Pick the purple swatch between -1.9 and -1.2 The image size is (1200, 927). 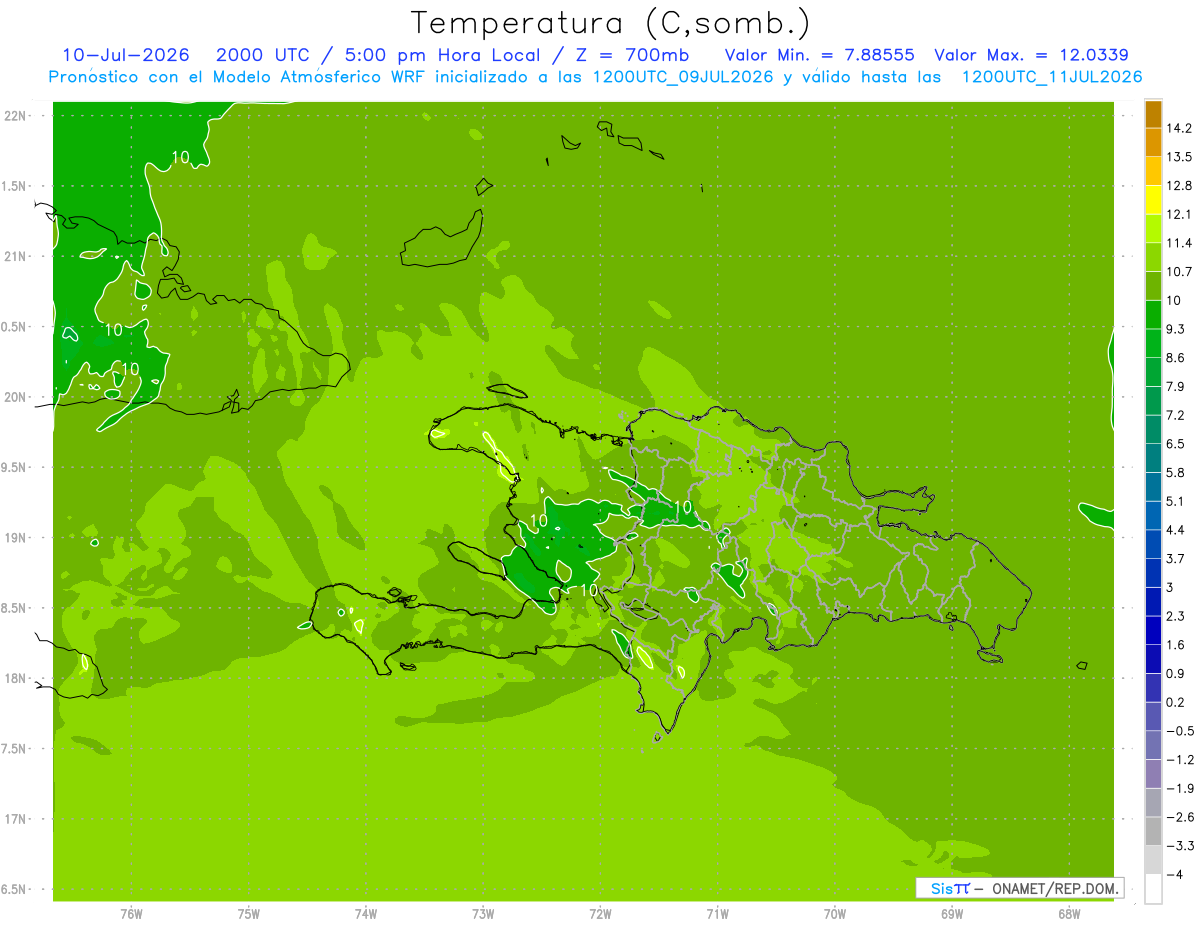coord(1153,774)
